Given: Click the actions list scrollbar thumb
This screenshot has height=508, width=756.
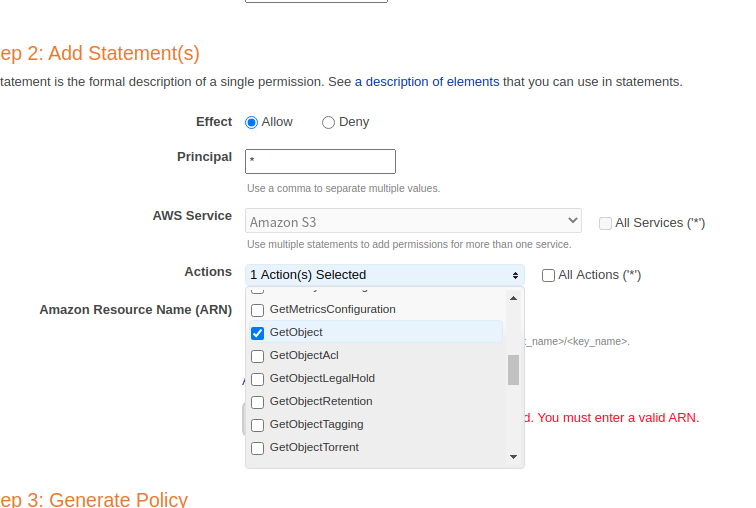Looking at the screenshot, I should (514, 369).
